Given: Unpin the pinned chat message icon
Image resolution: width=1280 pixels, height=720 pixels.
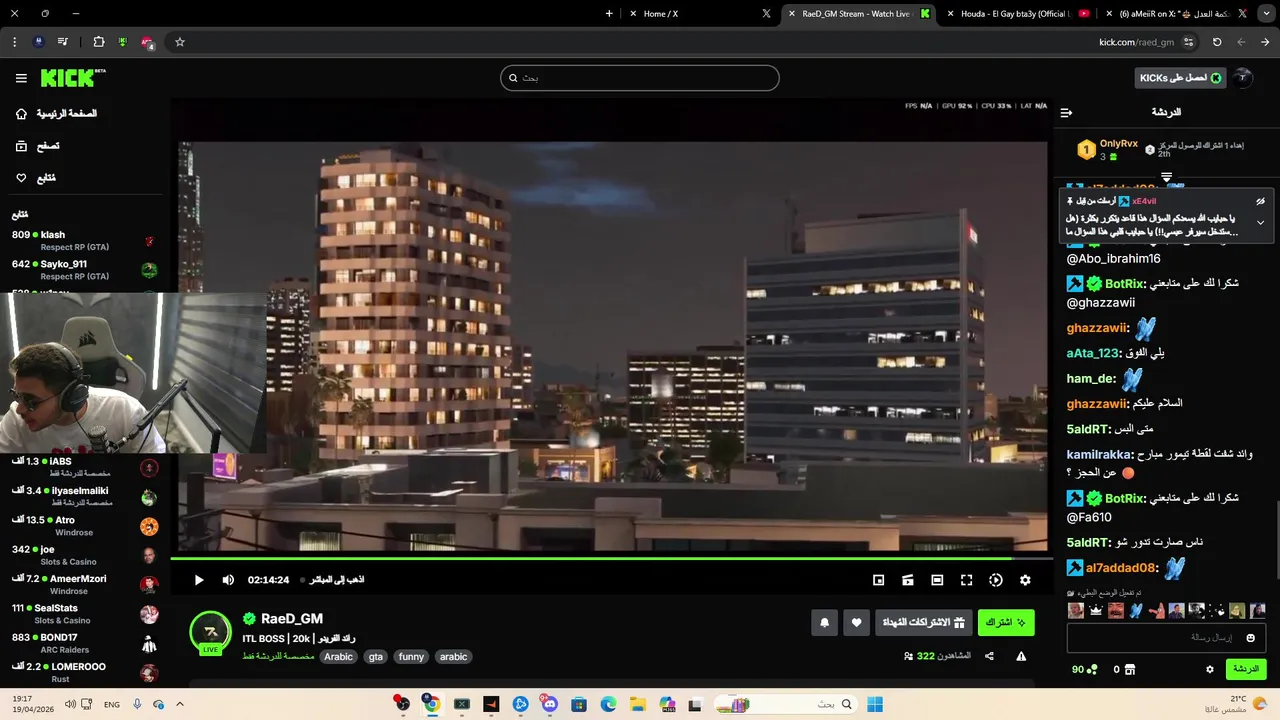Looking at the screenshot, I should click(x=1260, y=201).
